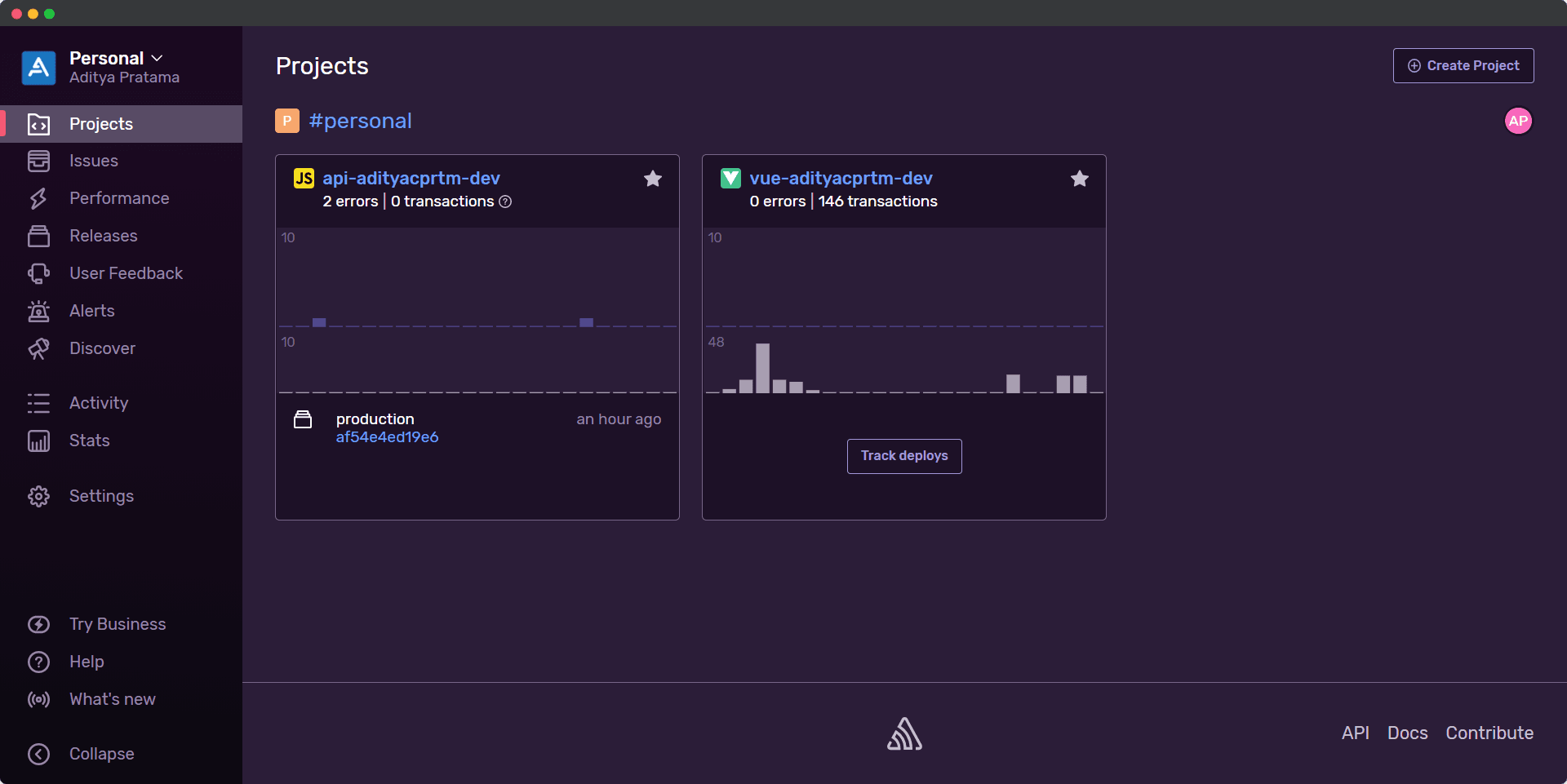The image size is (1567, 784).
Task: Click the Activity list icon
Action: (38, 403)
